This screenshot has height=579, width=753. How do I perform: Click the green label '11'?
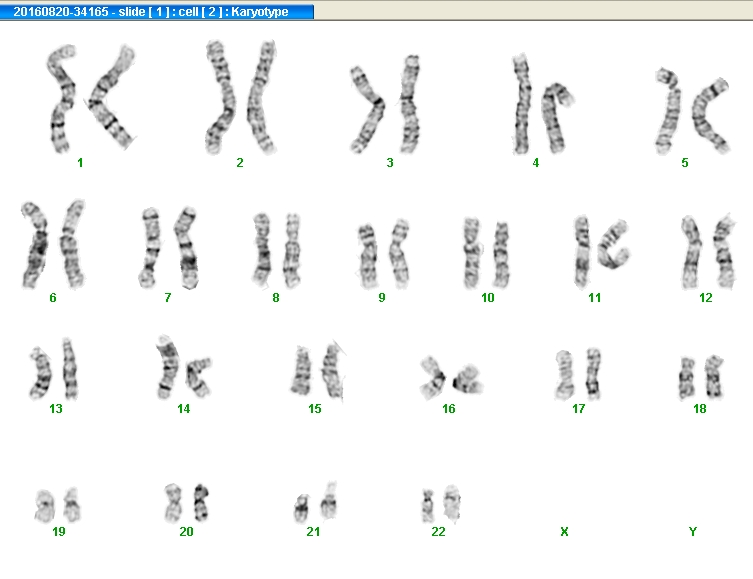pyautogui.click(x=595, y=298)
